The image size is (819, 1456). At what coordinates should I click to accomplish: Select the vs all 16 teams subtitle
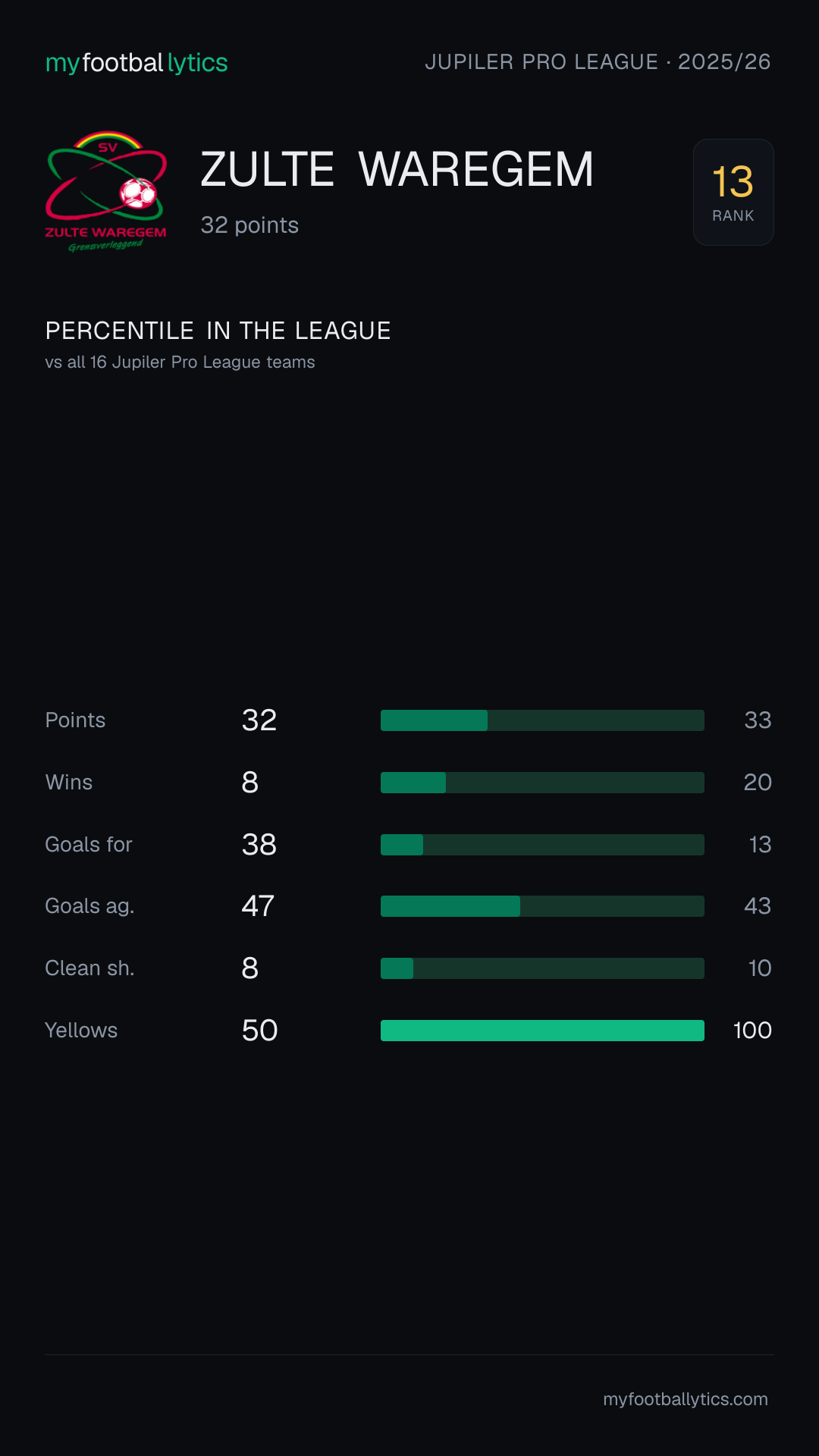click(x=180, y=362)
